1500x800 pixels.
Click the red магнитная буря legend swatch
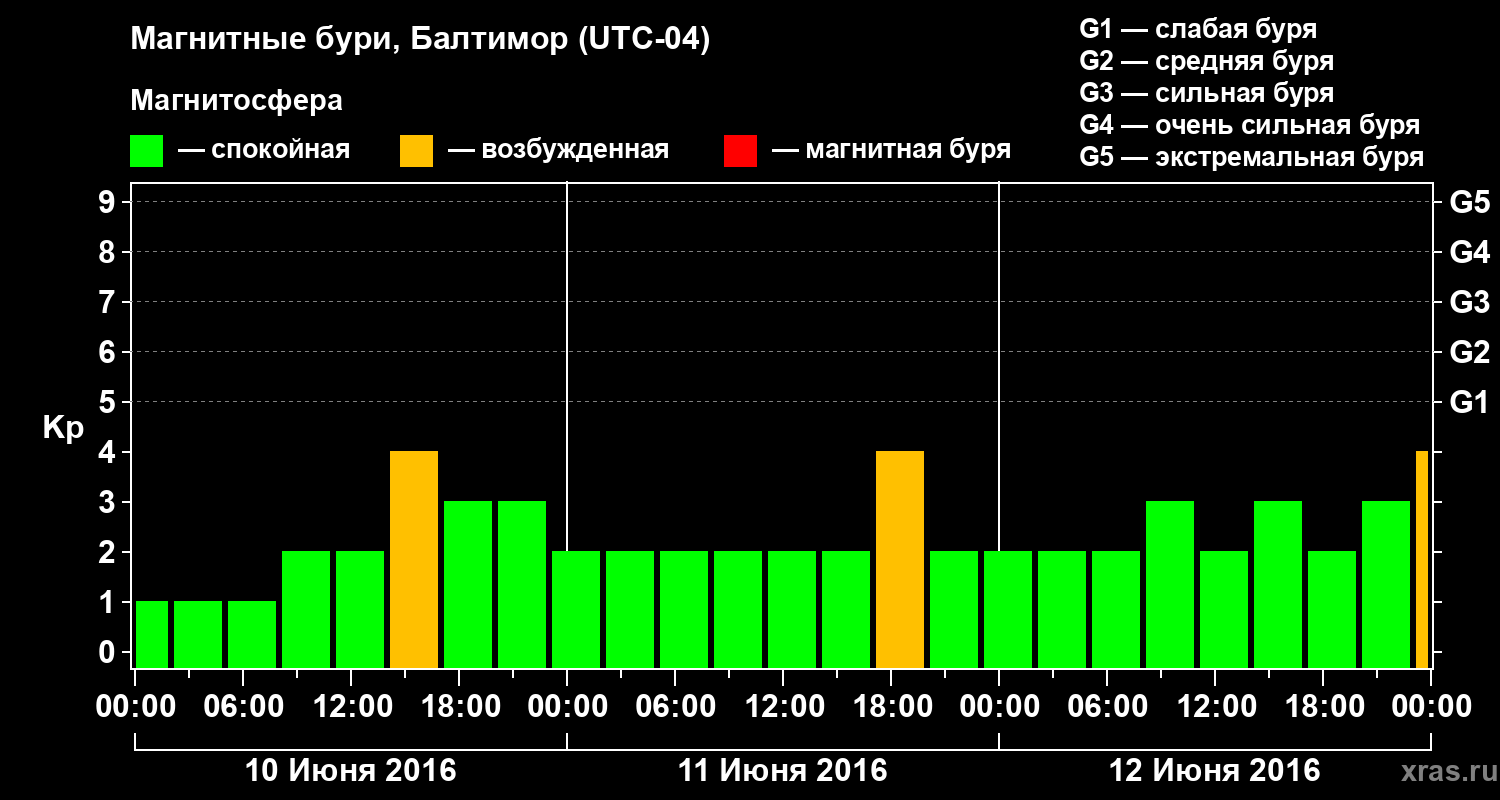[x=740, y=151]
